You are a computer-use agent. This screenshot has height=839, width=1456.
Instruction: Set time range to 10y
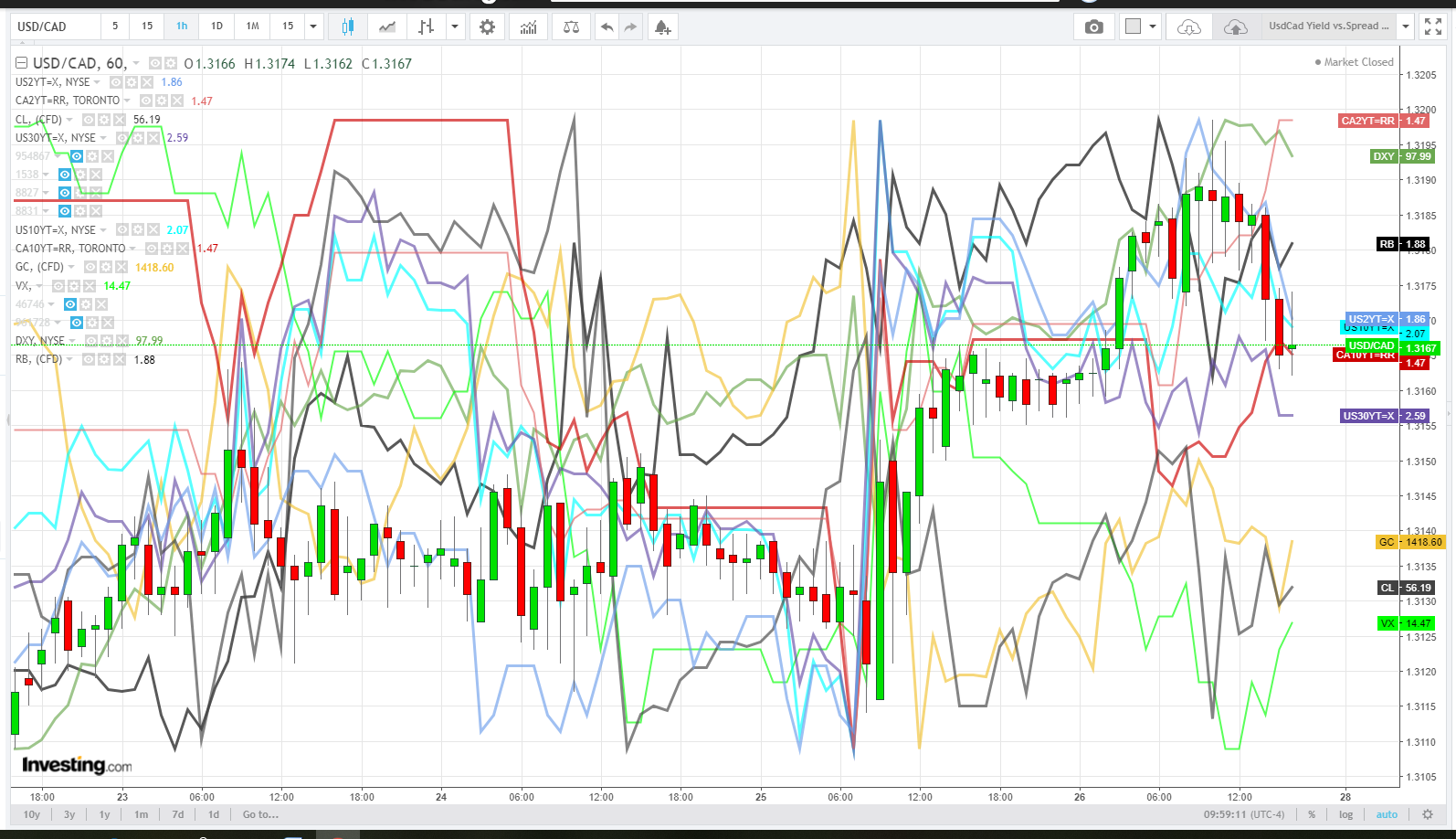point(32,814)
